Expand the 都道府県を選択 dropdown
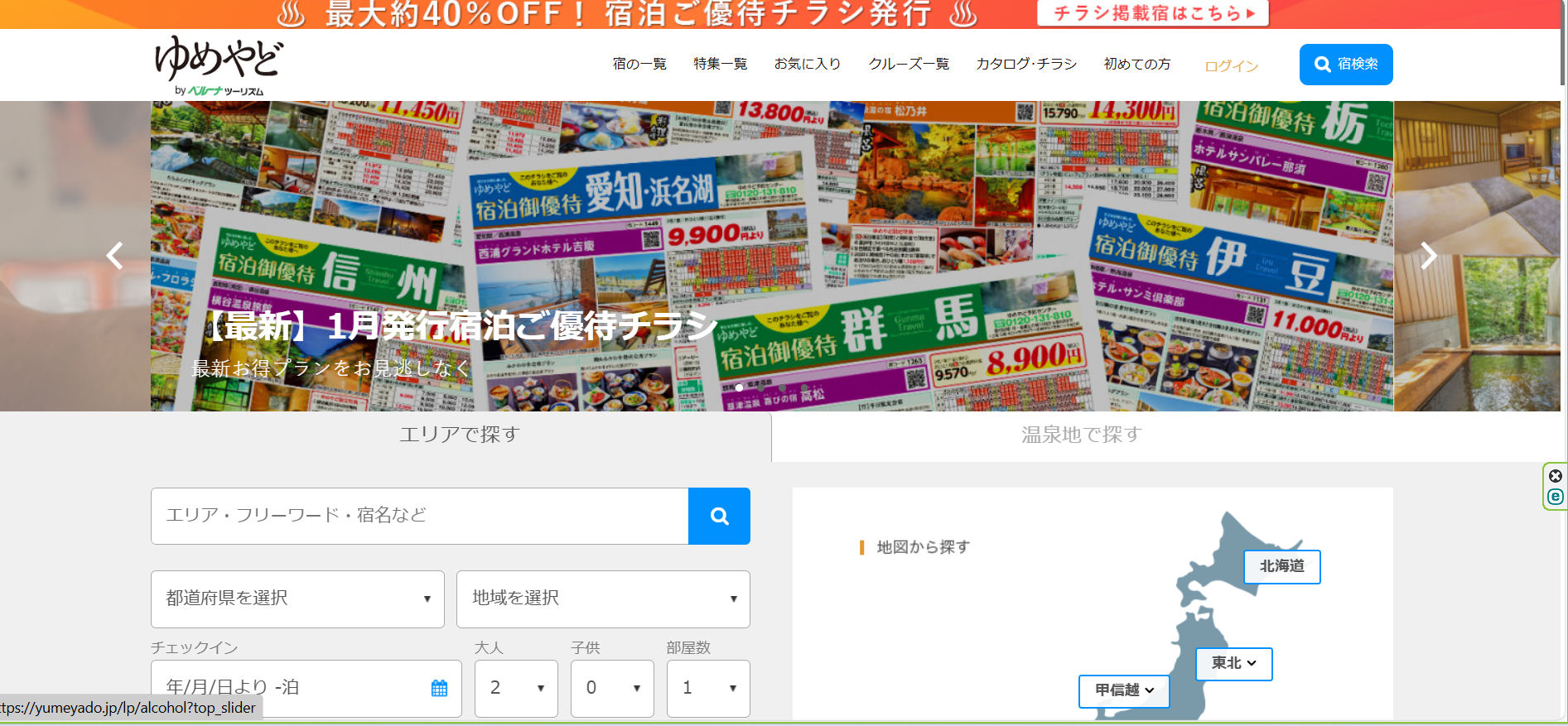 (x=297, y=599)
